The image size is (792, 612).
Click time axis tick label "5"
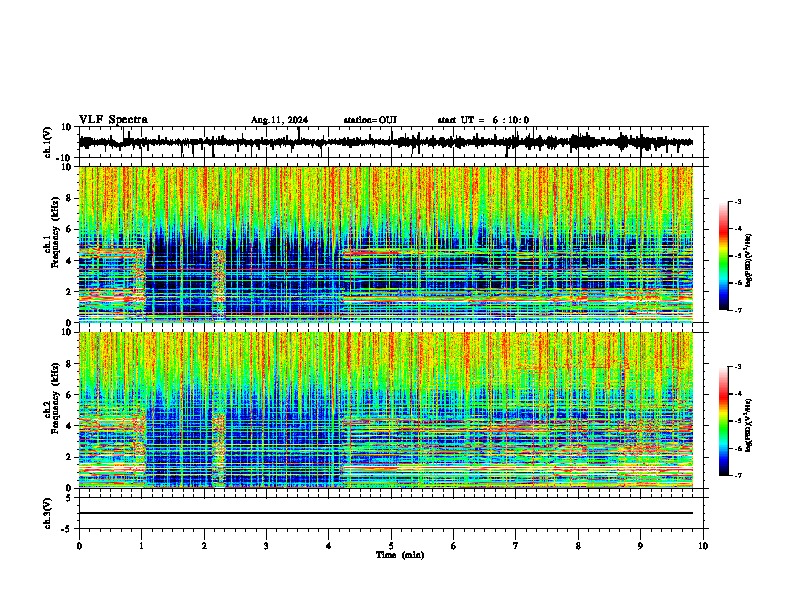391,546
